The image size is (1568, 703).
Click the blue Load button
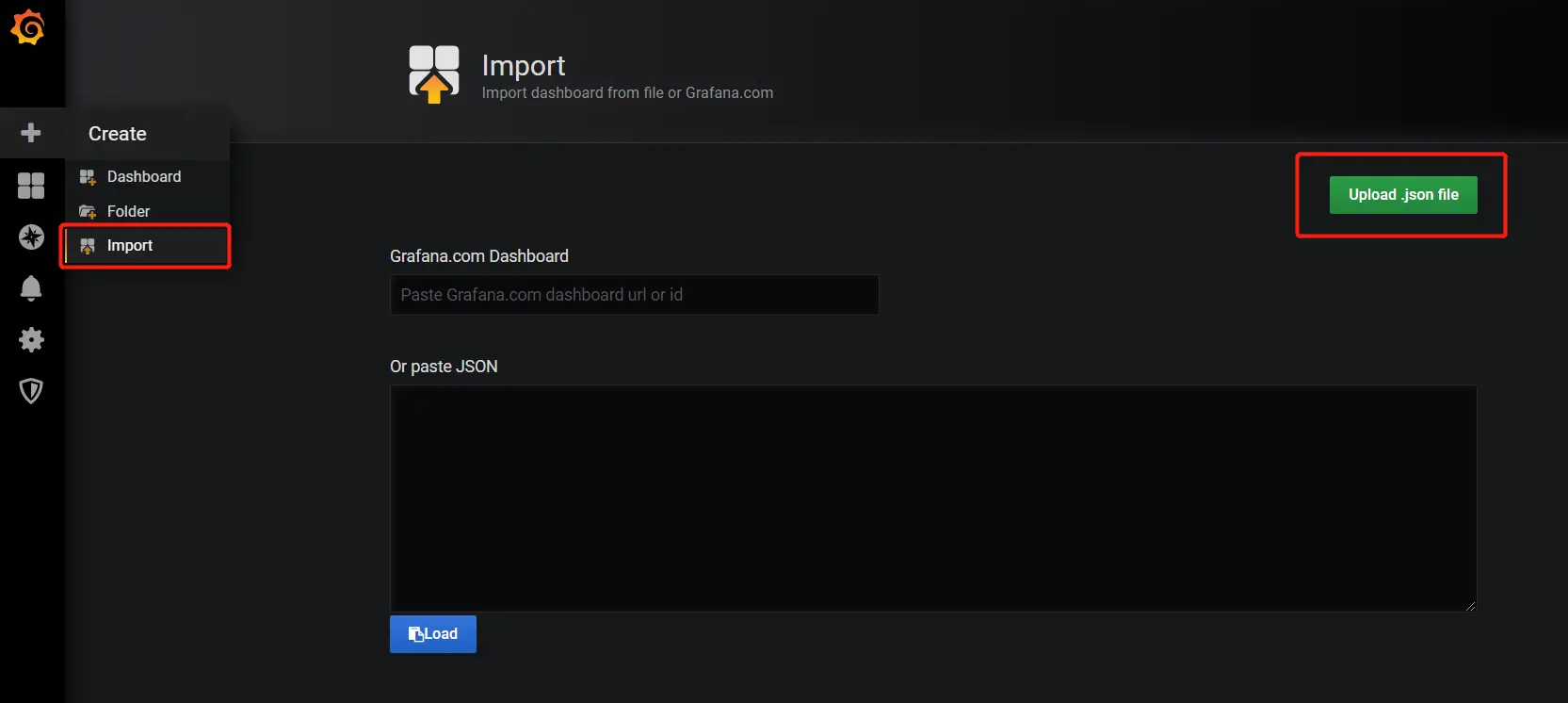(433, 634)
